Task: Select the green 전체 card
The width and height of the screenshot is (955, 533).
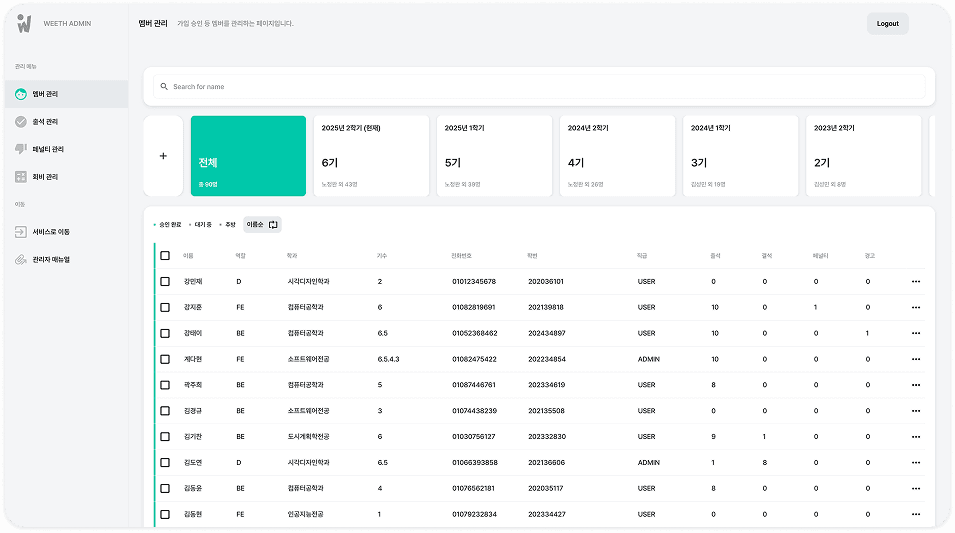Action: click(248, 156)
